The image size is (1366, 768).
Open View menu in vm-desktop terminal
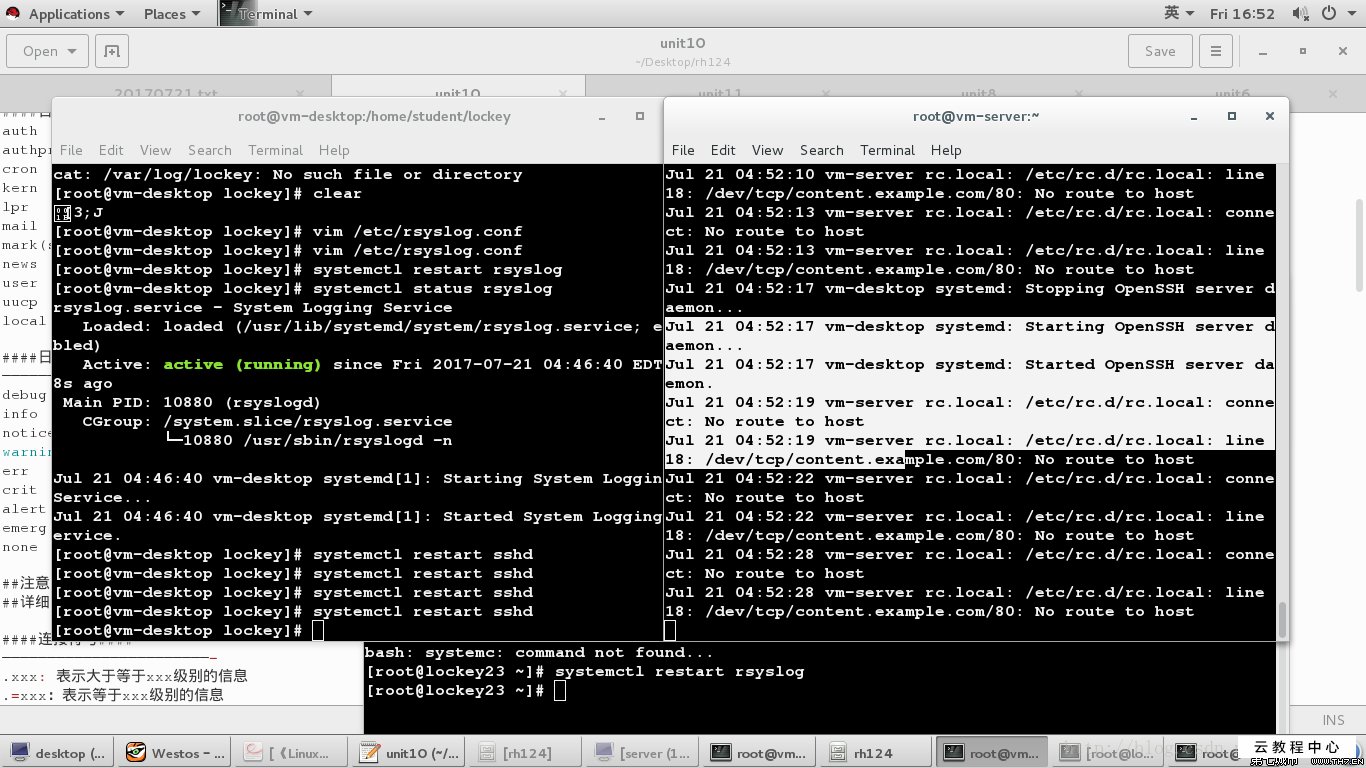[155, 150]
